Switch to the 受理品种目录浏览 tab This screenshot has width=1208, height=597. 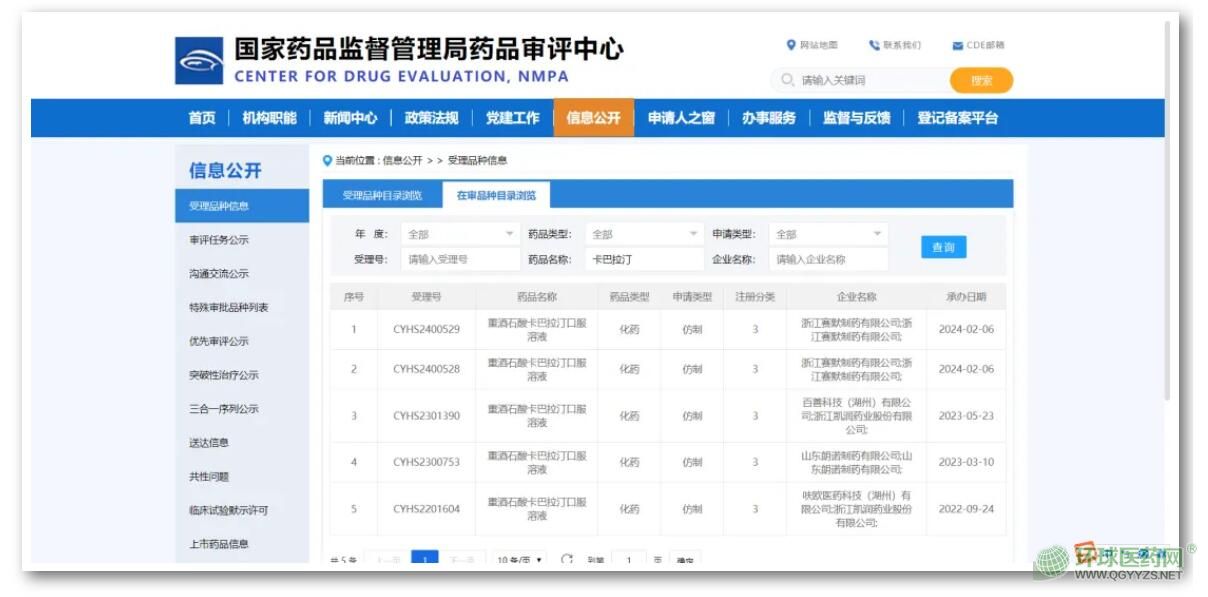382,195
